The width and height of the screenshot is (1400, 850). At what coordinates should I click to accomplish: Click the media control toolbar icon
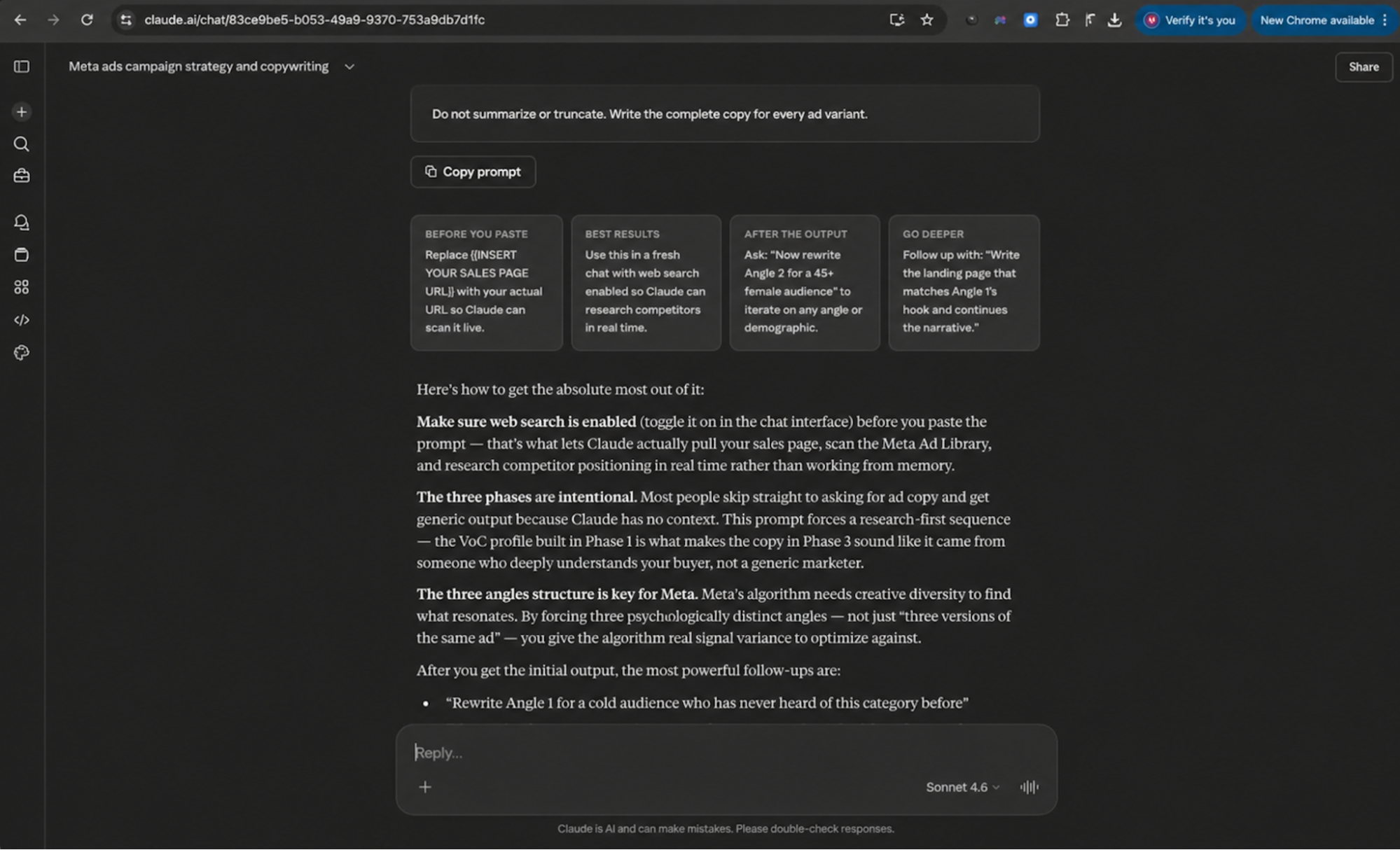(x=1090, y=20)
